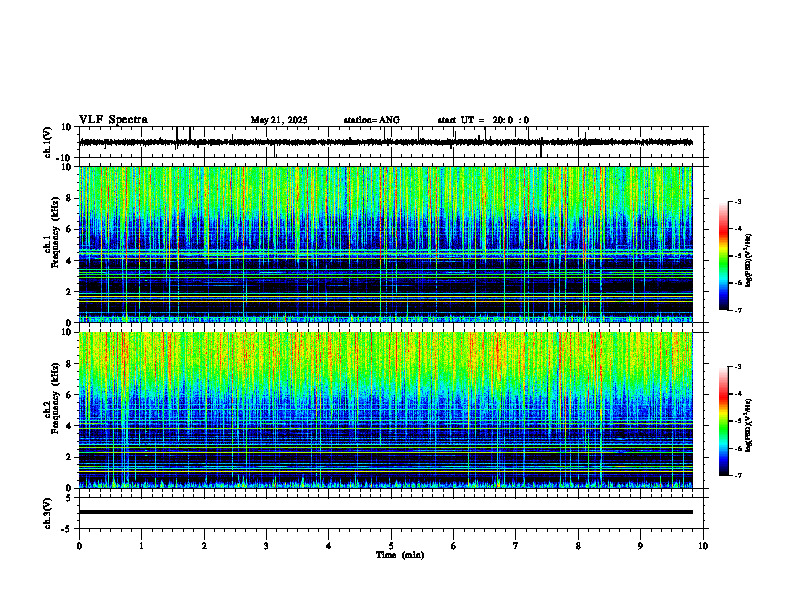Image resolution: width=792 pixels, height=612 pixels.
Task: Click the "station= ANG" label
Action: click(x=372, y=120)
